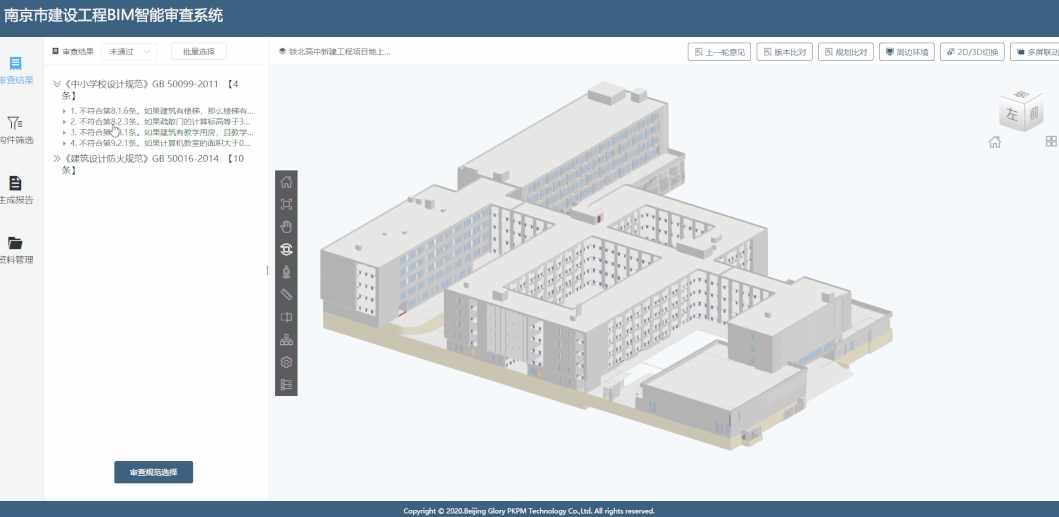Open the 构件筛选 filter section
Image resolution: width=1059 pixels, height=517 pixels.
[x=16, y=130]
